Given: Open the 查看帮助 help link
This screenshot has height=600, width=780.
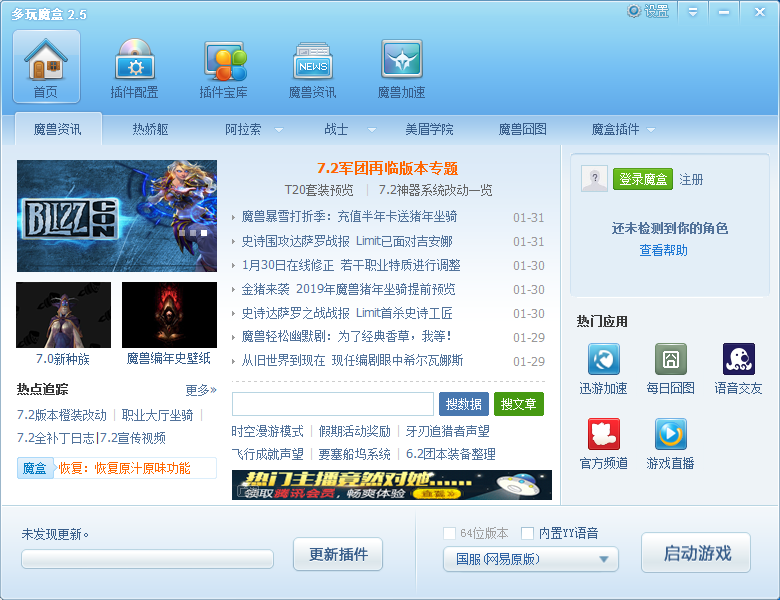Looking at the screenshot, I should [x=664, y=250].
